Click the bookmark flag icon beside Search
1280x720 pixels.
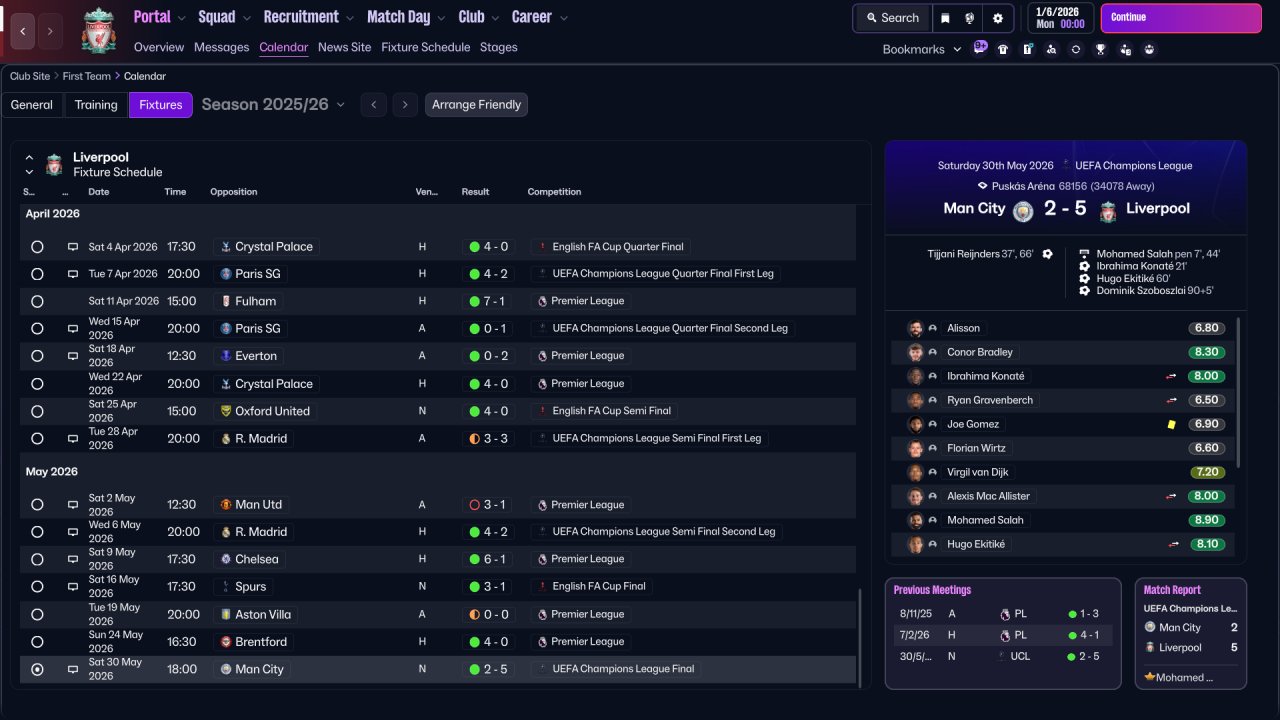946,18
